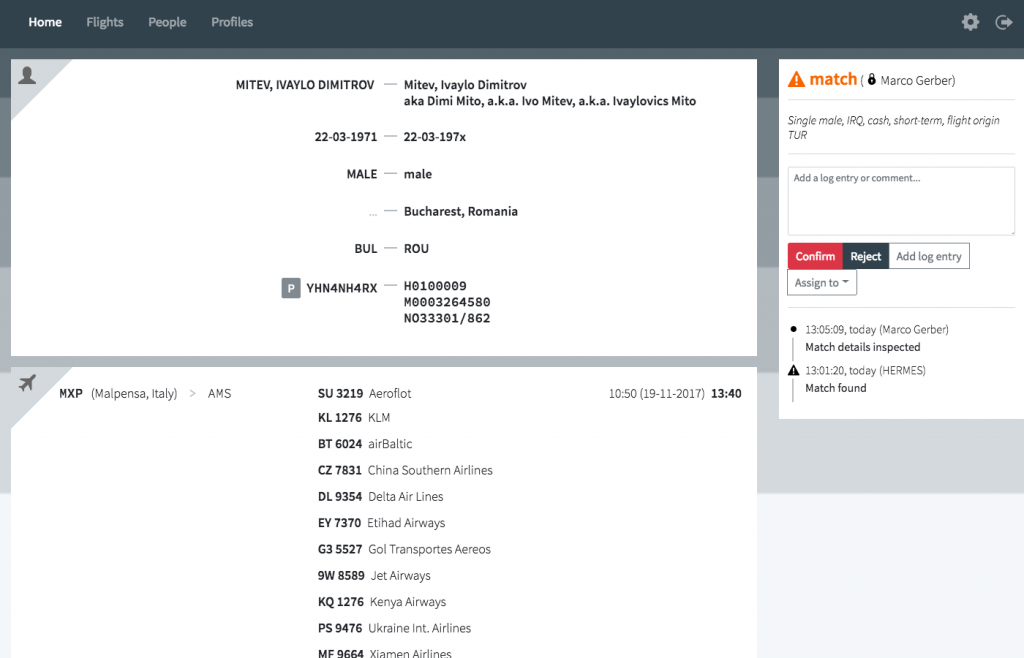Screen dimensions: 1024x658
Task: Click the person silhouette icon on passenger card
Action: click(28, 76)
